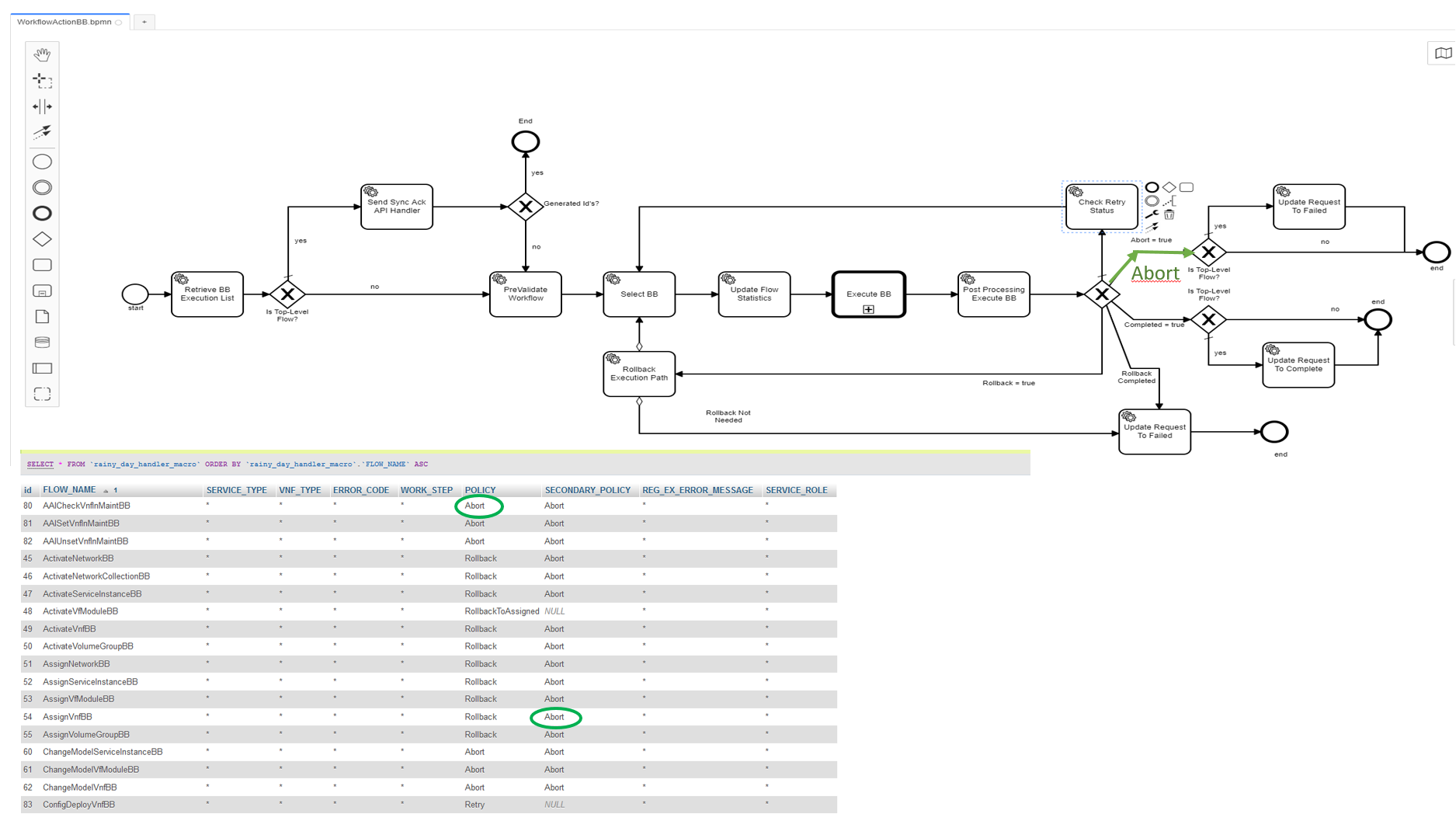The image size is (1456, 828).
Task: Choose the data store reference in palette
Action: pos(42,342)
